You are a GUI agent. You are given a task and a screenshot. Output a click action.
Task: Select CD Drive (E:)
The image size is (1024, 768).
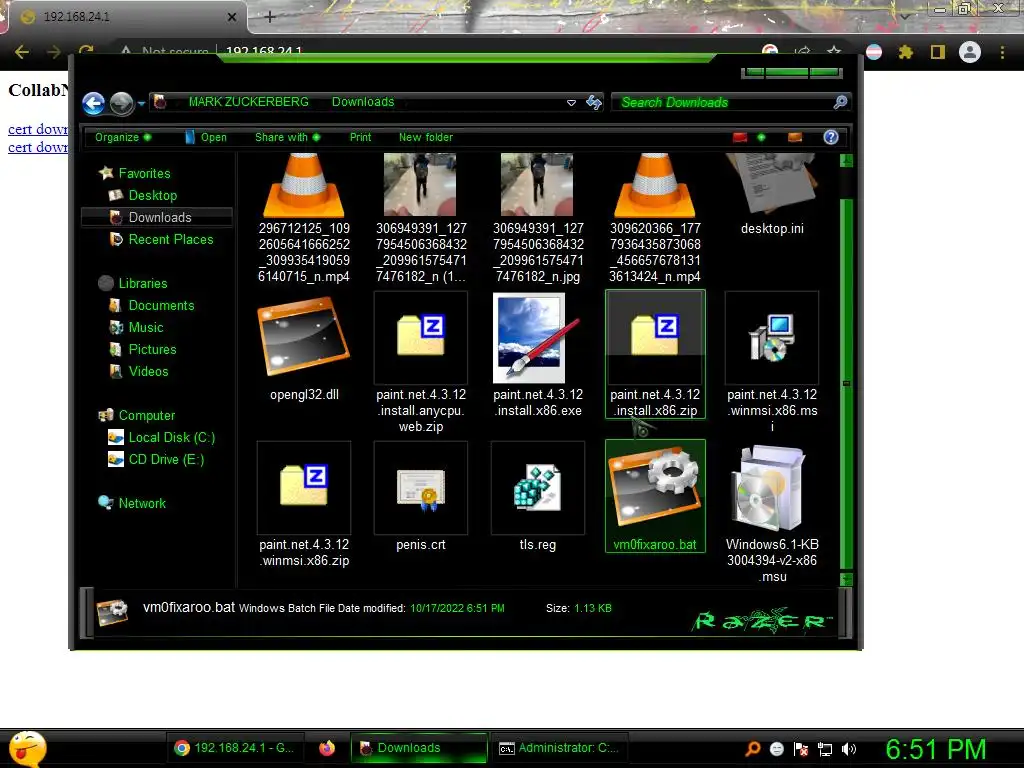(x=166, y=460)
